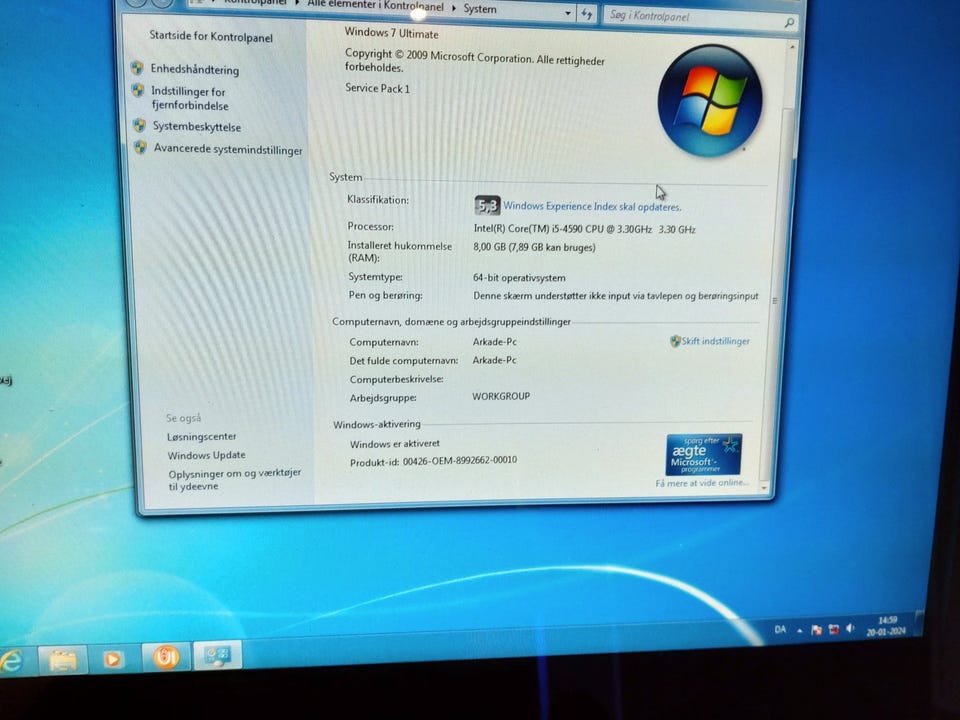The width and height of the screenshot is (960, 720).
Task: Follow the Få mere at vide online link
Action: tap(702, 483)
